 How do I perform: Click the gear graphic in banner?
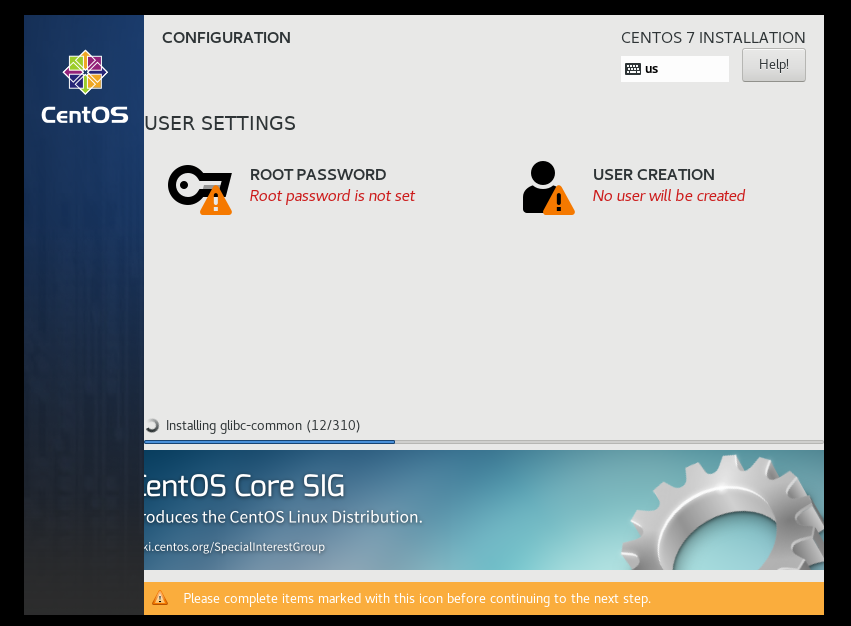tap(722, 513)
